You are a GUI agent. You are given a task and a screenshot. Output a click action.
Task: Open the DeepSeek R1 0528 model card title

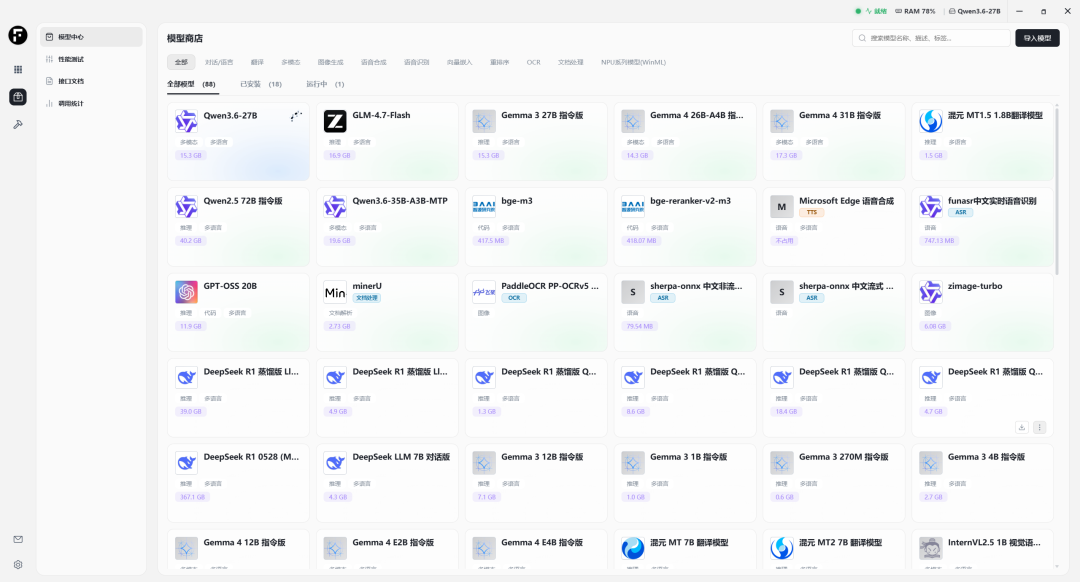[x=251, y=457]
